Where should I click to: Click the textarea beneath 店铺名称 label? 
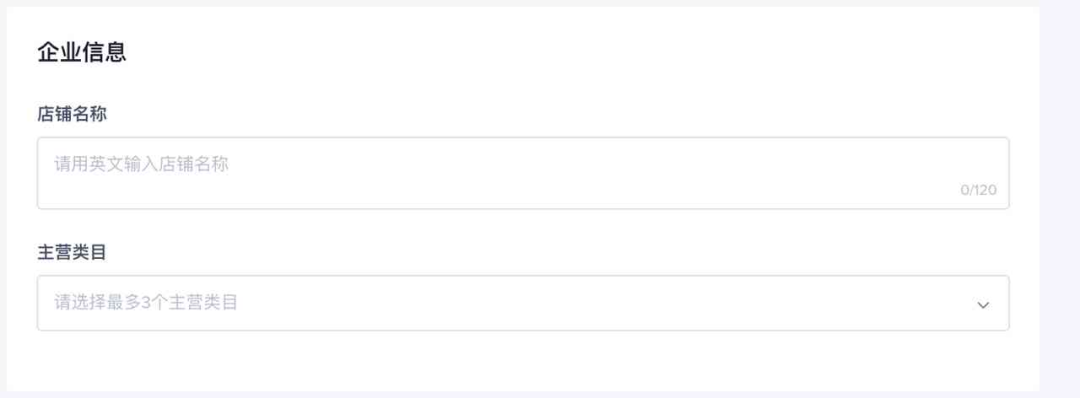click(523, 173)
